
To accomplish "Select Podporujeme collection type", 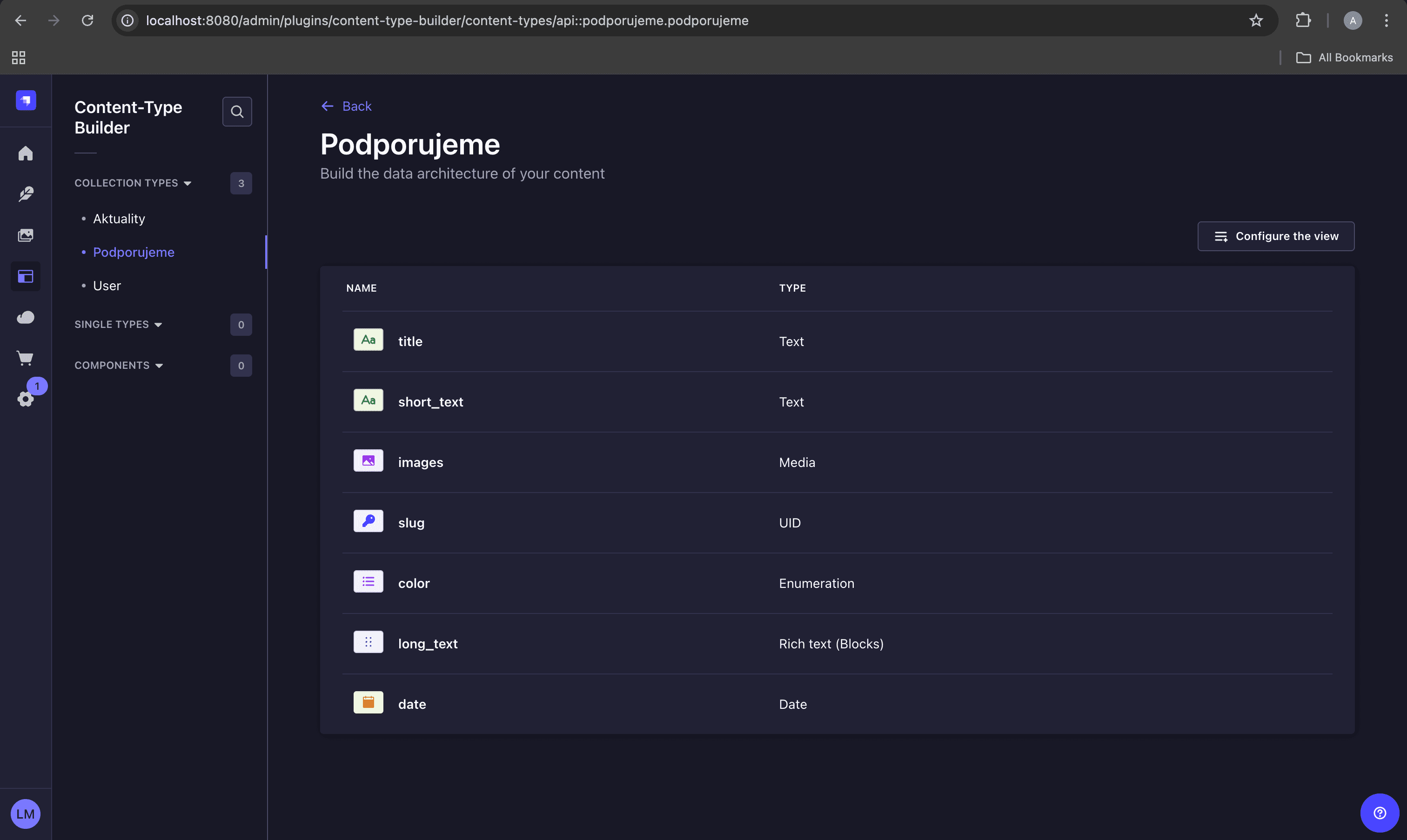I will pyautogui.click(x=134, y=252).
